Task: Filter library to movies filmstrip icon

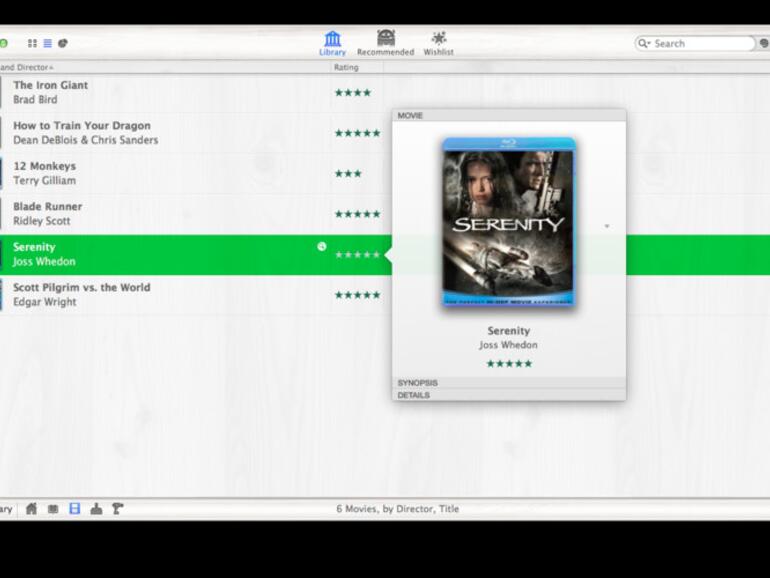Action: 75,508
